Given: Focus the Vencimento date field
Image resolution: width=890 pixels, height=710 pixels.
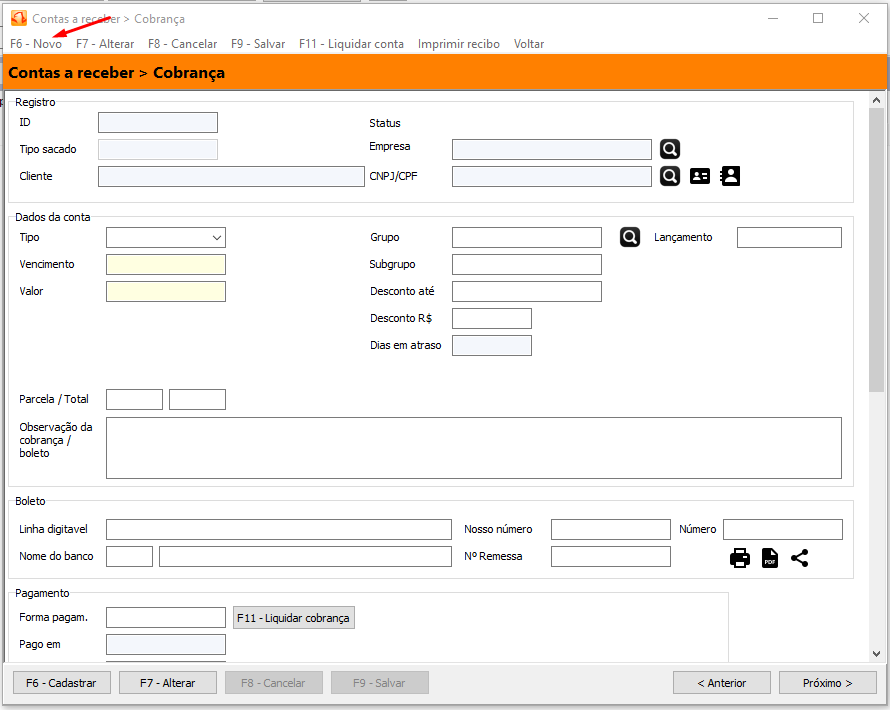Looking at the screenshot, I should click(166, 265).
